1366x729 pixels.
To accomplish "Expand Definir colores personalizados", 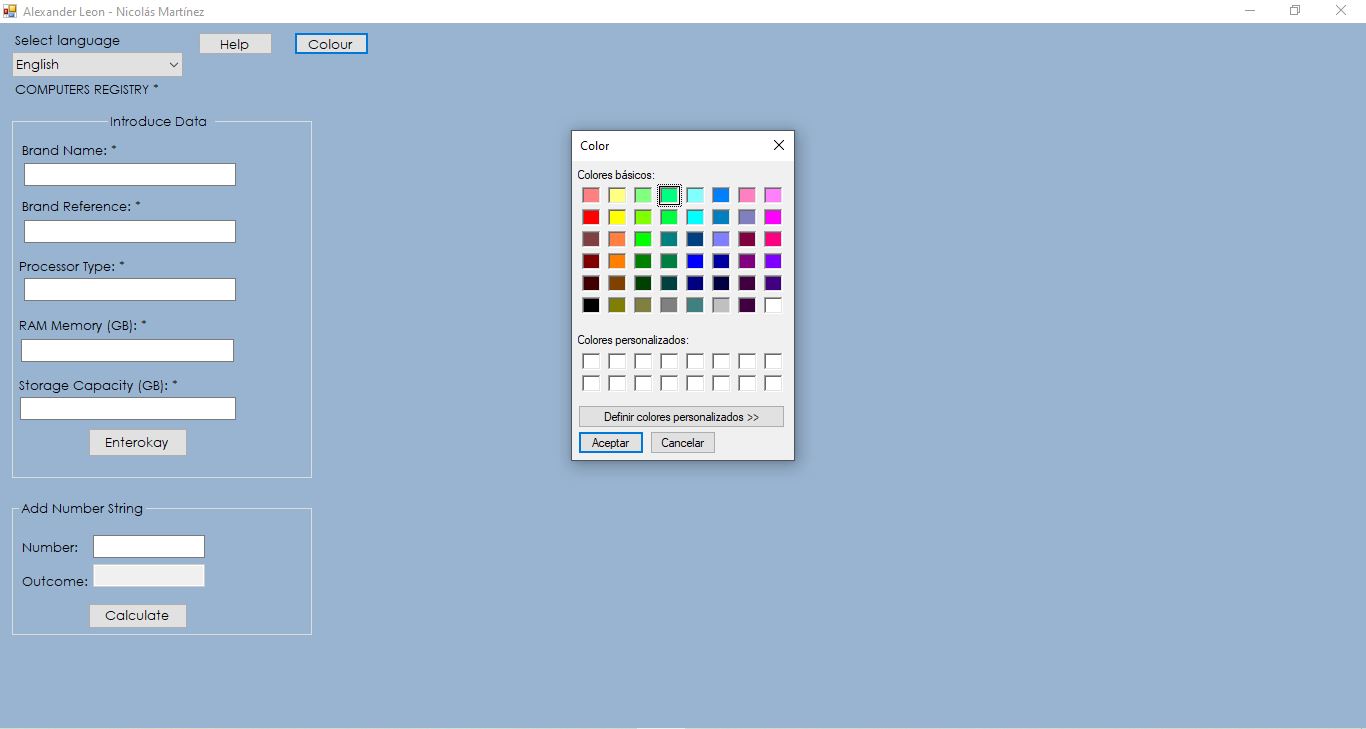I will [681, 417].
